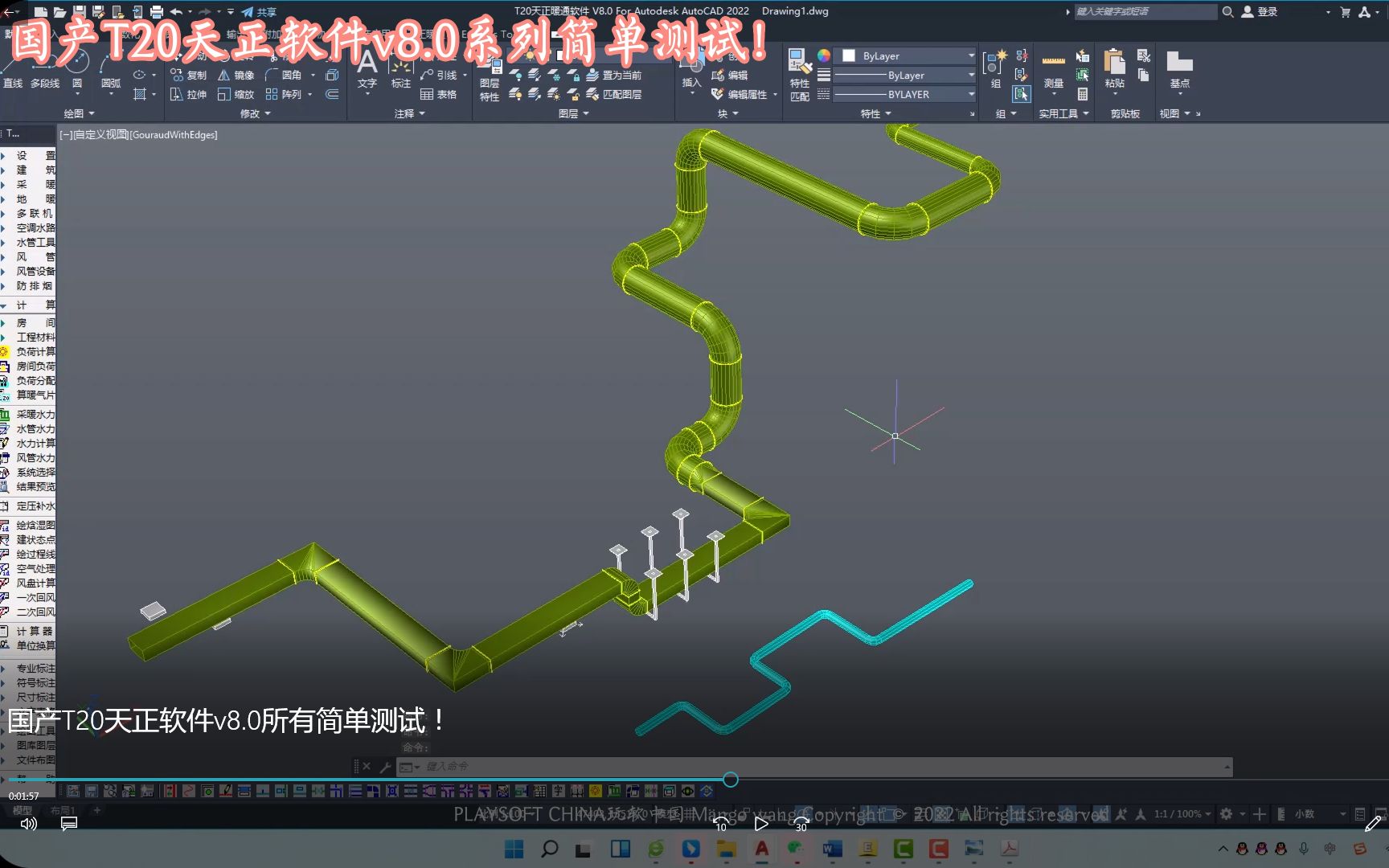Switch to the 模型 (Model) tab
The height and width of the screenshot is (868, 1389).
[x=23, y=810]
